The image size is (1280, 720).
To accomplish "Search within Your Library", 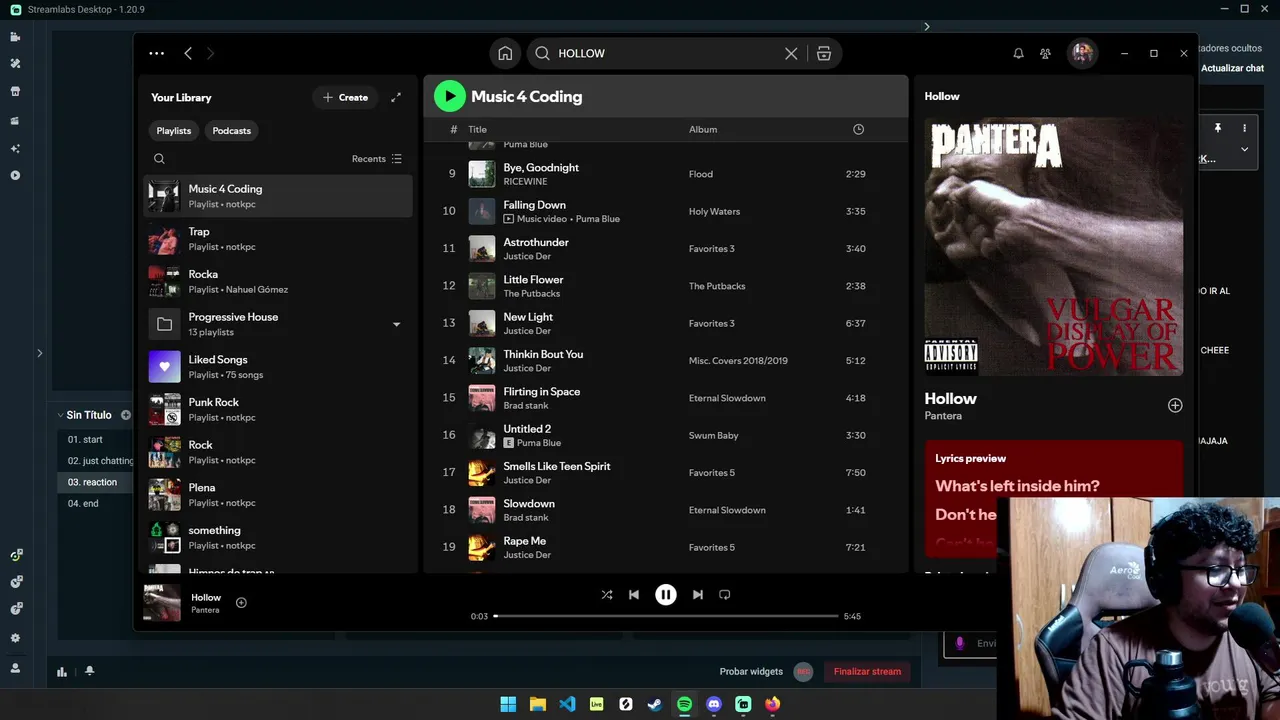I will coord(159,158).
